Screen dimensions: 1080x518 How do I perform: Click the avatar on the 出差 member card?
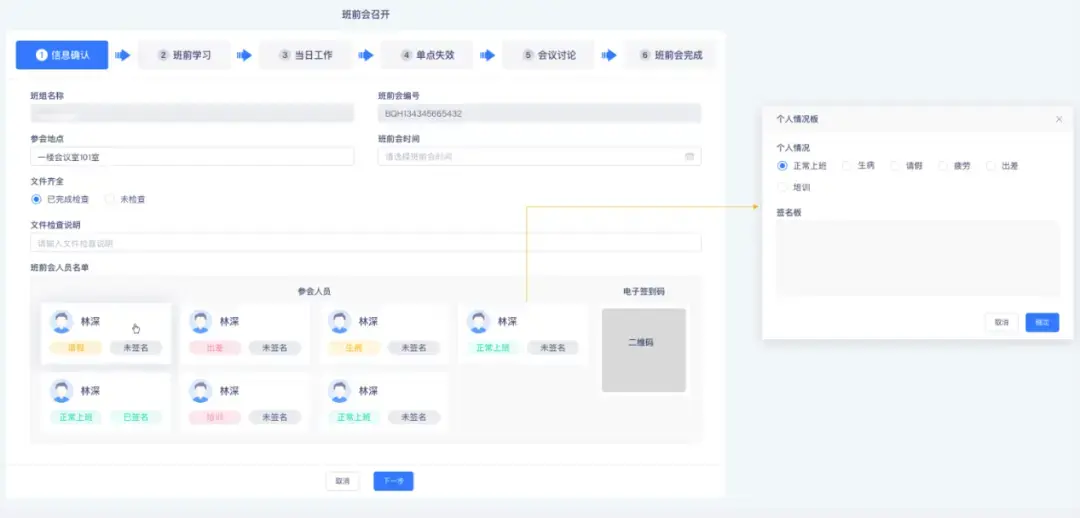[200, 322]
